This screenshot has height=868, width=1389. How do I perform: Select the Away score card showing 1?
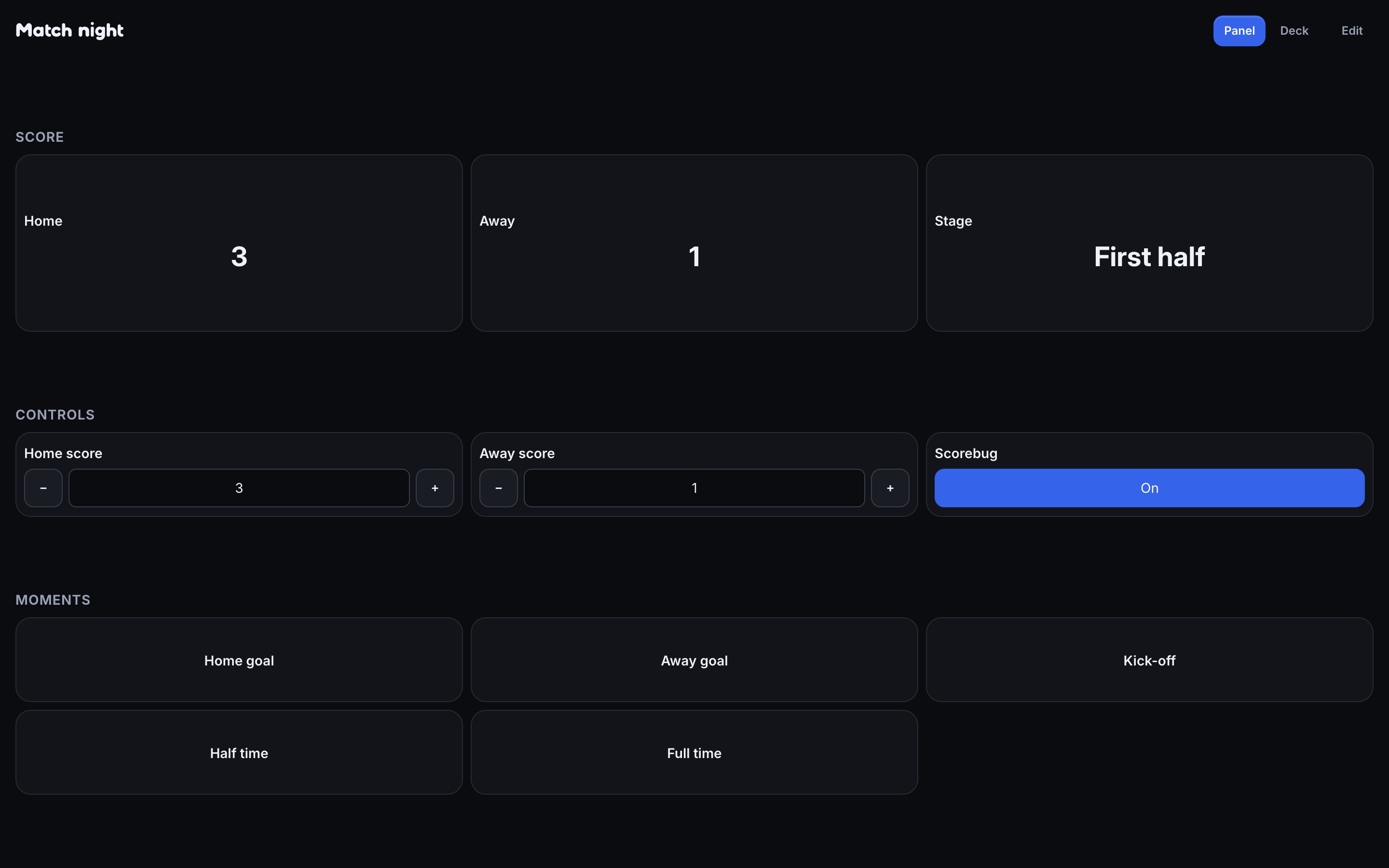point(694,243)
